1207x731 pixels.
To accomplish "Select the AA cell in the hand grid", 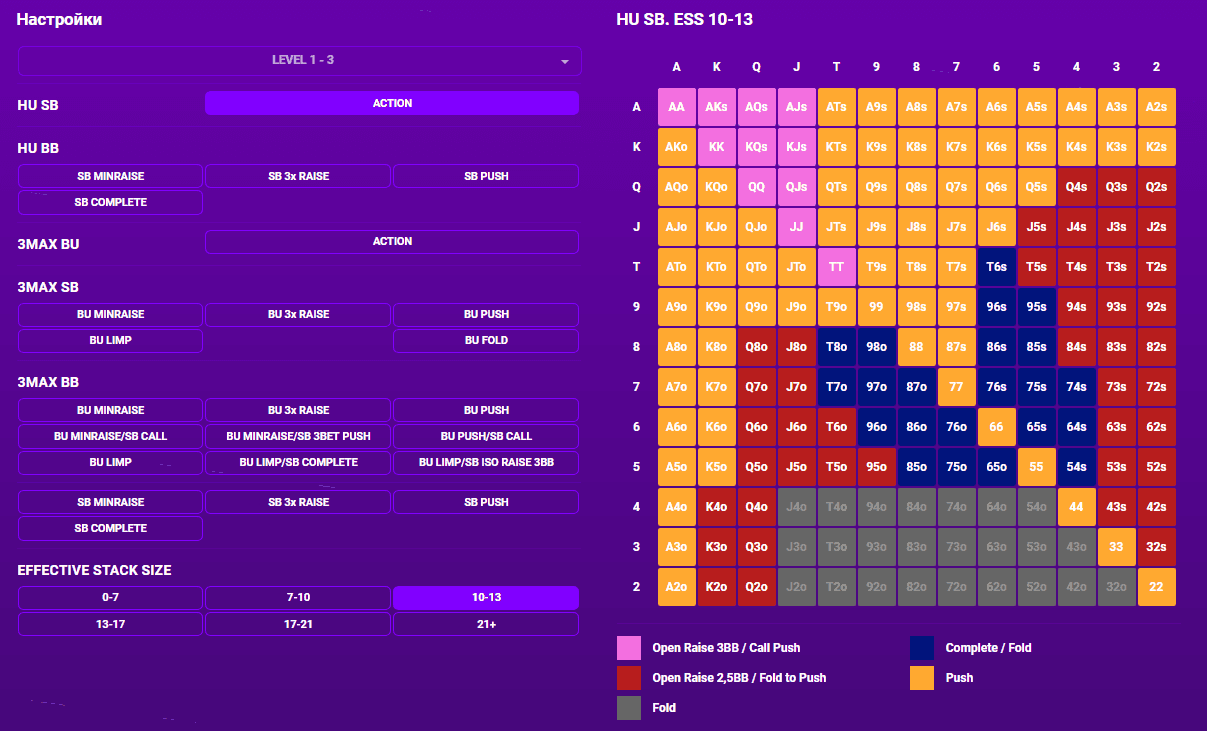I will coord(677,107).
